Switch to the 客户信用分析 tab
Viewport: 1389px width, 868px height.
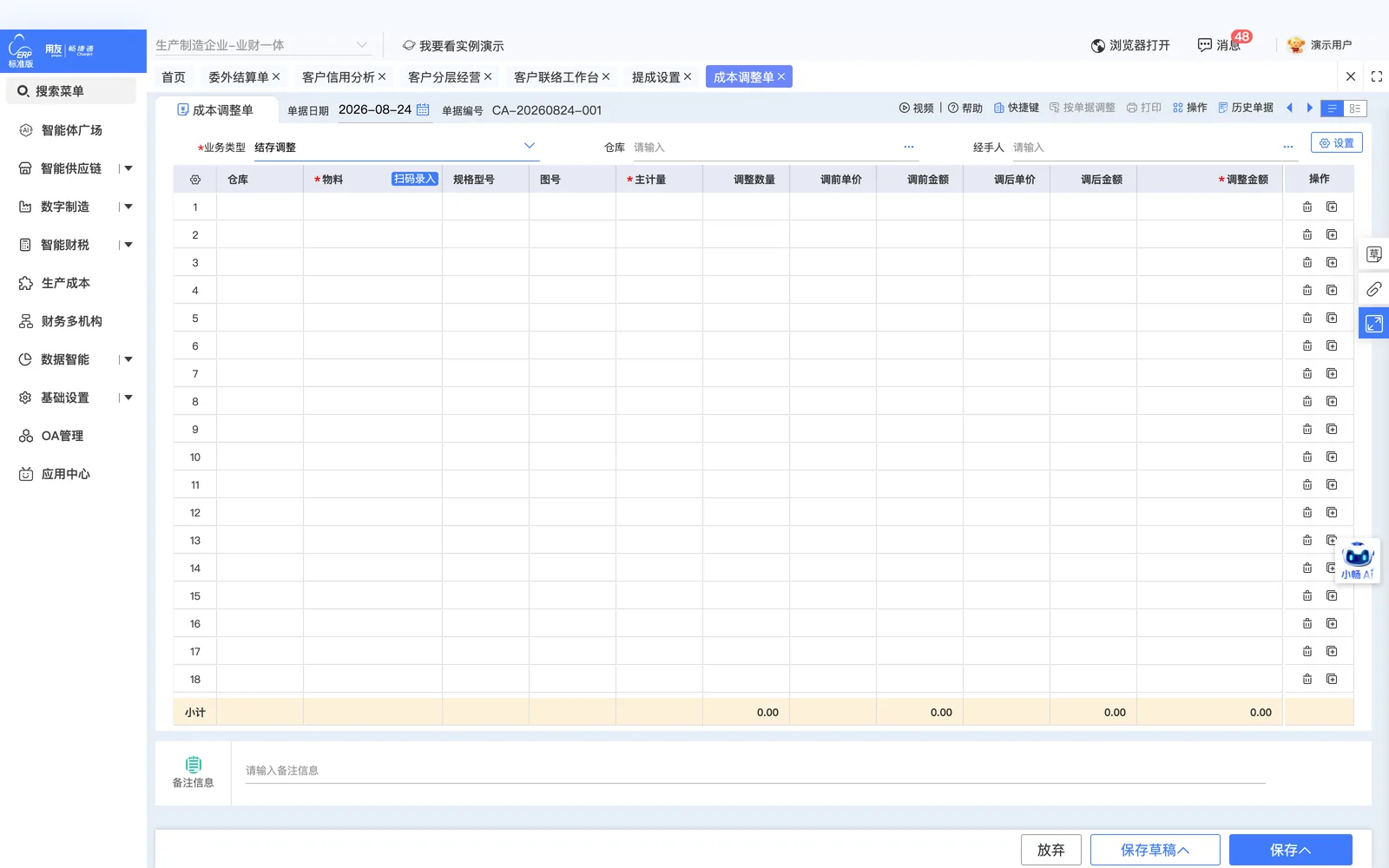(339, 77)
